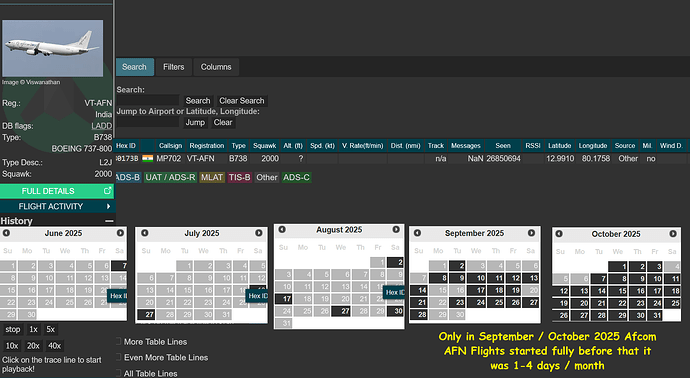
Task: Select August 30 in August 2025 calendar
Action: 395,311
